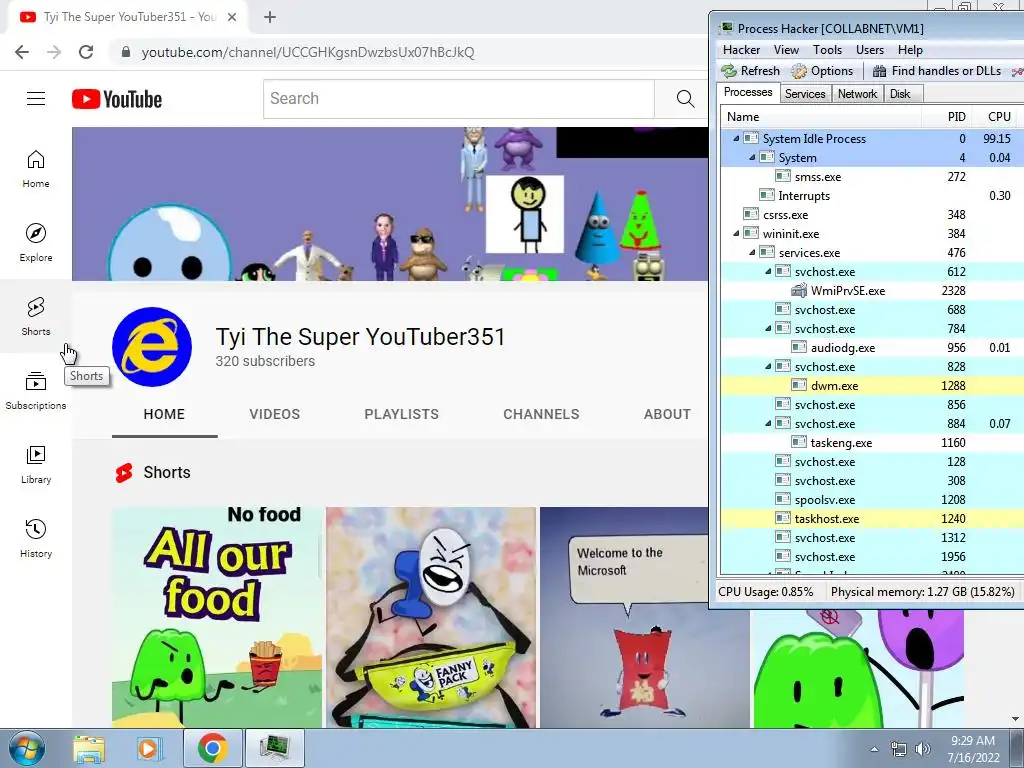
Task: Open the channel ABOUT tab
Action: point(667,414)
